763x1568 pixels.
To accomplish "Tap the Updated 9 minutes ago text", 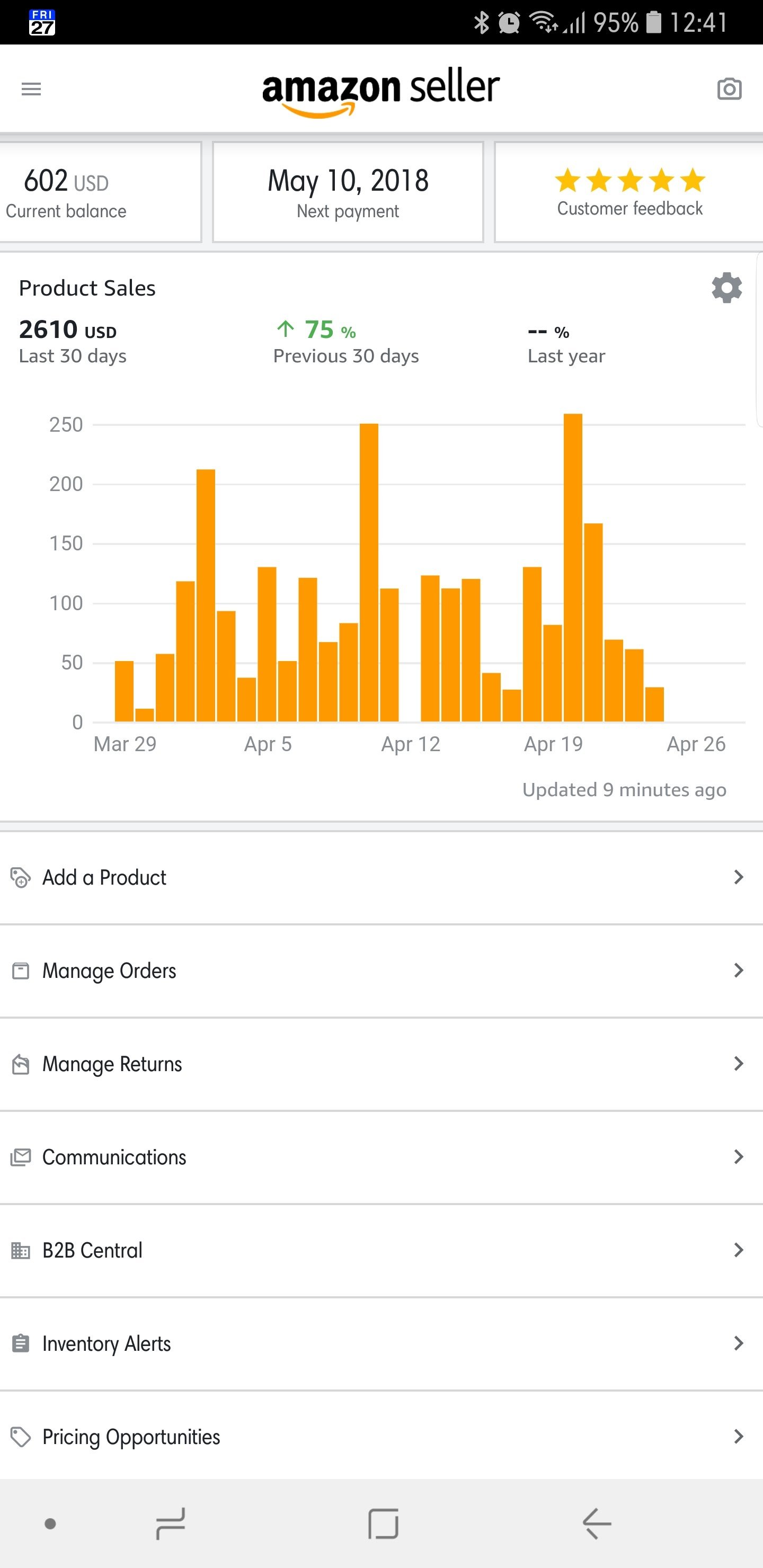I will (x=624, y=790).
